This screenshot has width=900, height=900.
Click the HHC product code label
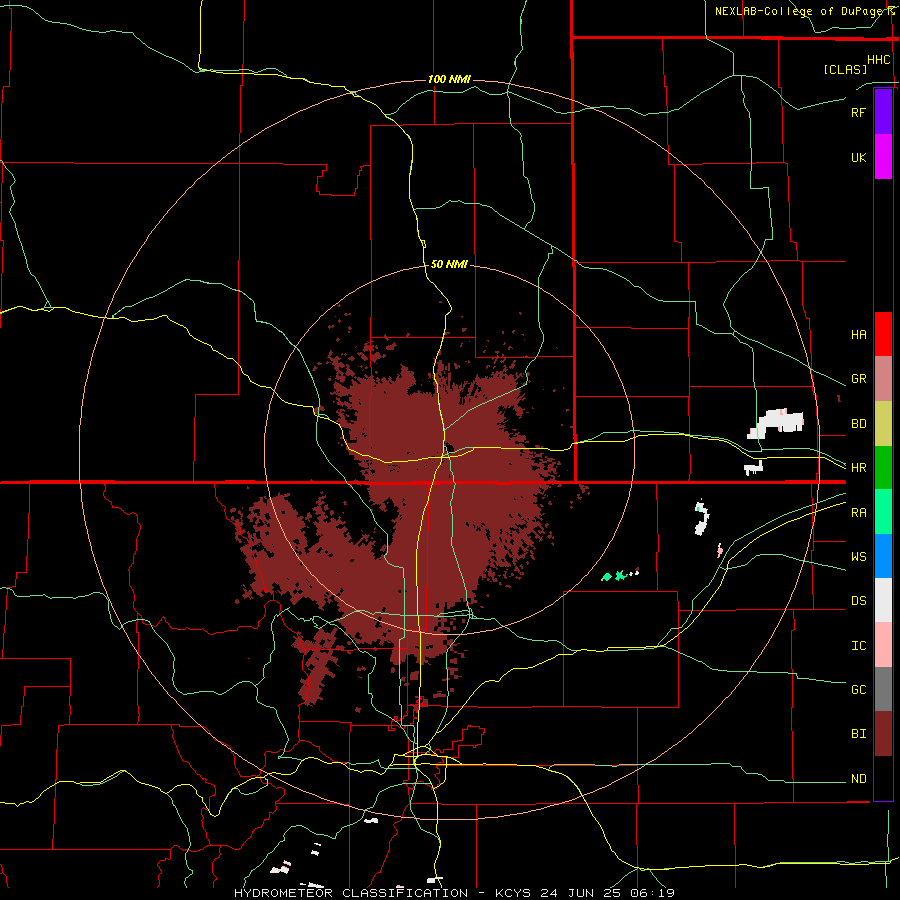coord(878,60)
